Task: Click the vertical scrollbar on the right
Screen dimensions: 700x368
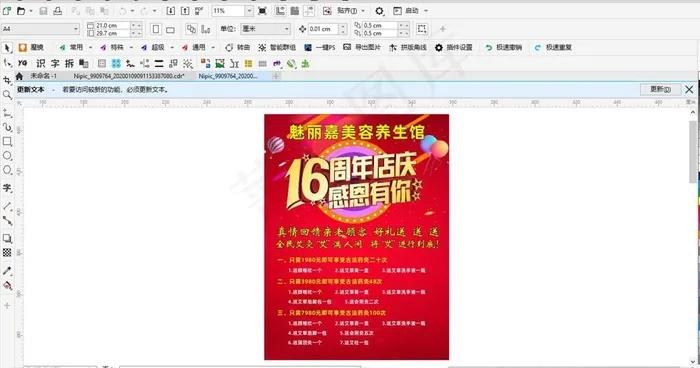Action: pyautogui.click(x=693, y=152)
